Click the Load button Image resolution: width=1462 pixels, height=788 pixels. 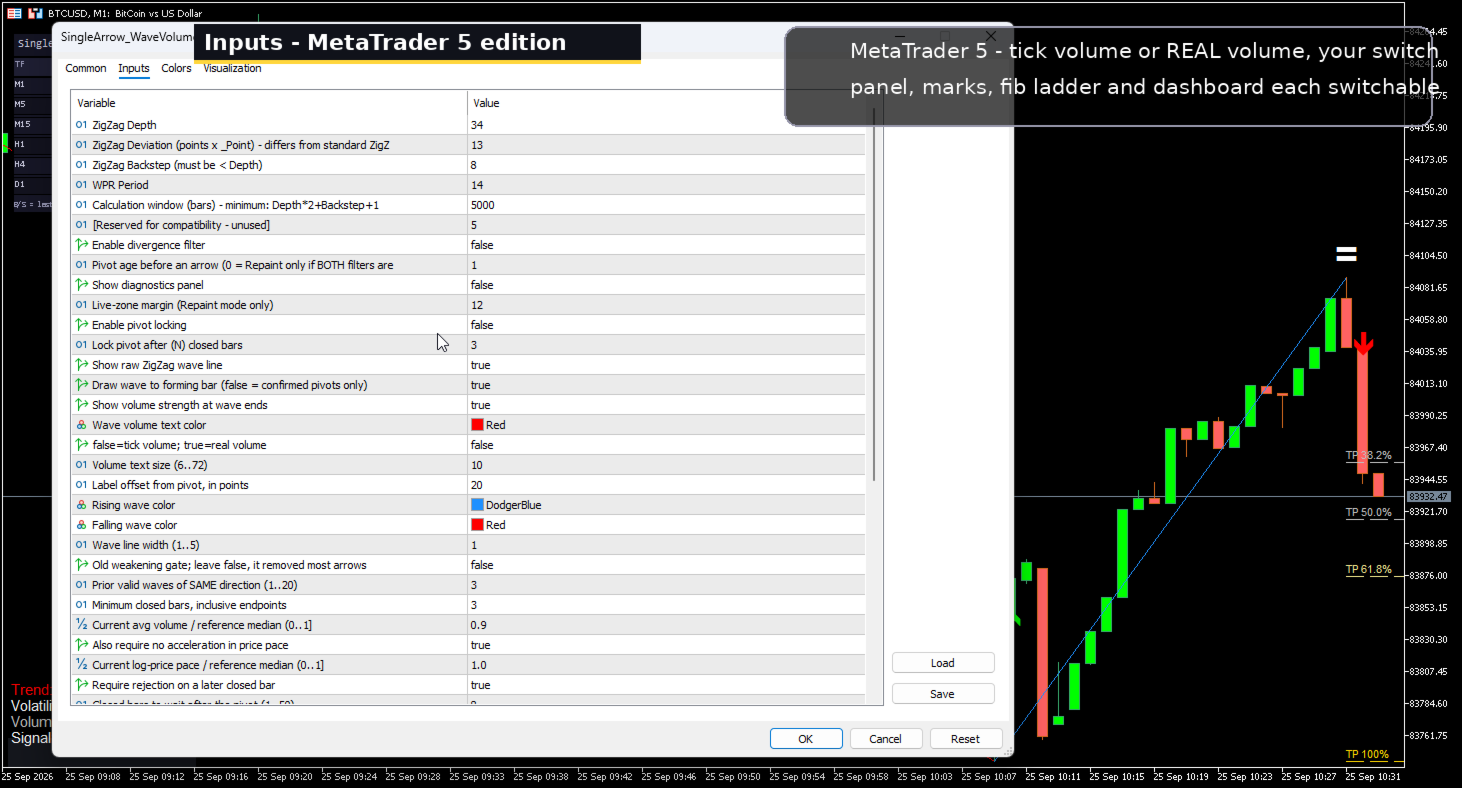click(x=943, y=663)
